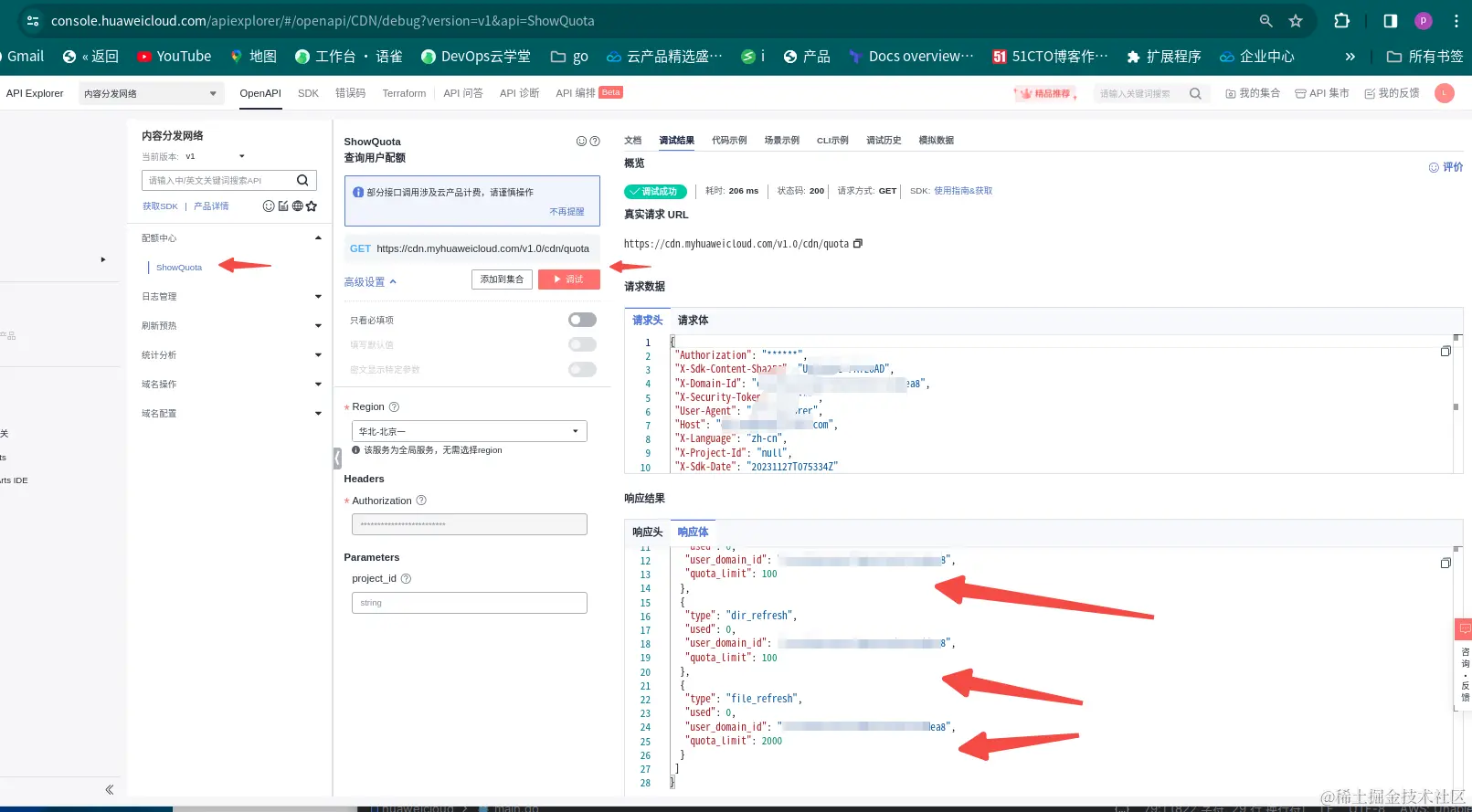The width and height of the screenshot is (1472, 812).
Task: Open the '文档' documentation tab
Action: click(633, 141)
